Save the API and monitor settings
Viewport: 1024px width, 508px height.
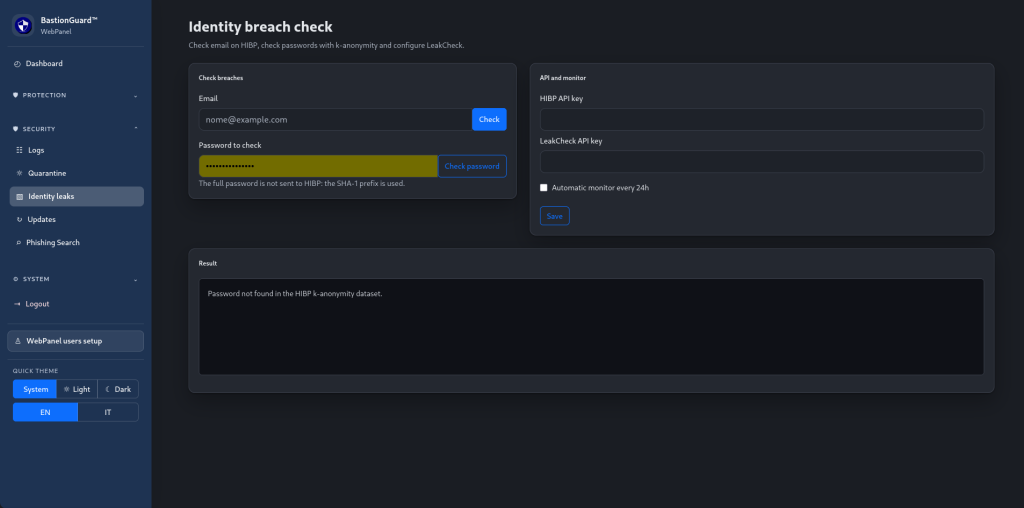(554, 216)
